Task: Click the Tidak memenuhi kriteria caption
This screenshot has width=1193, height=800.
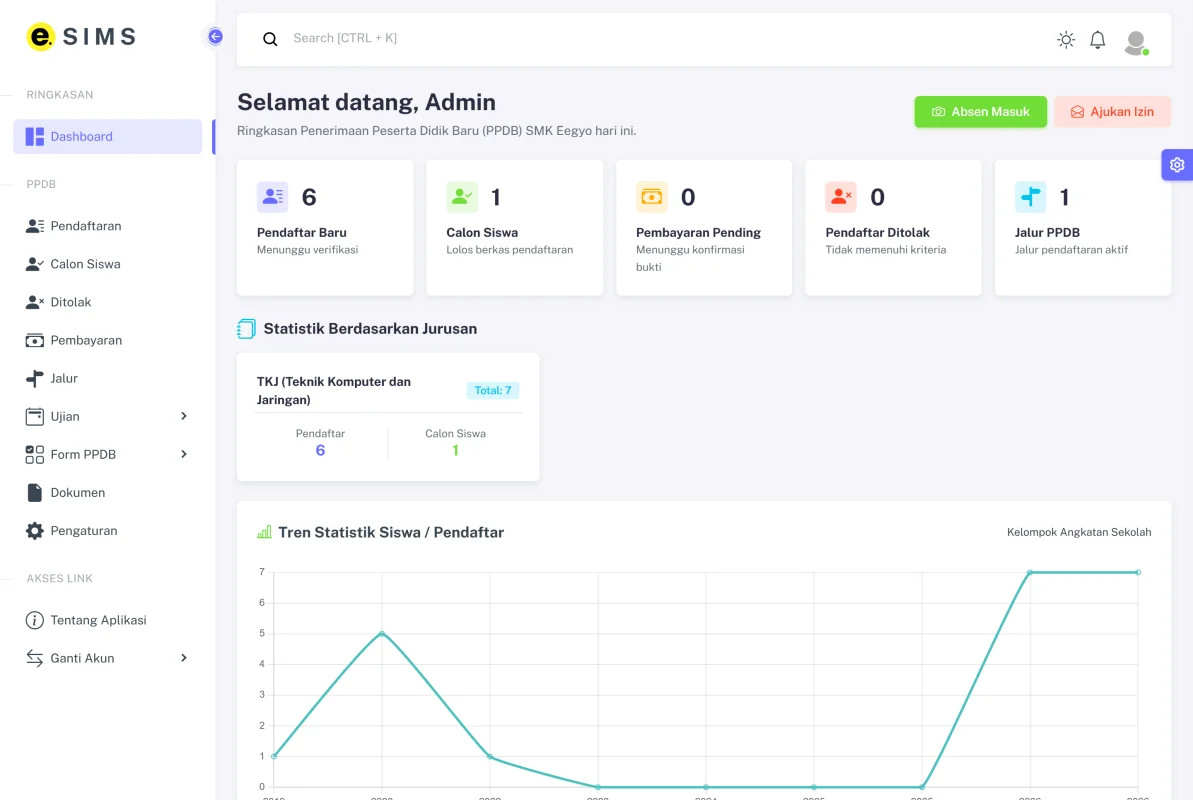Action: point(886,250)
